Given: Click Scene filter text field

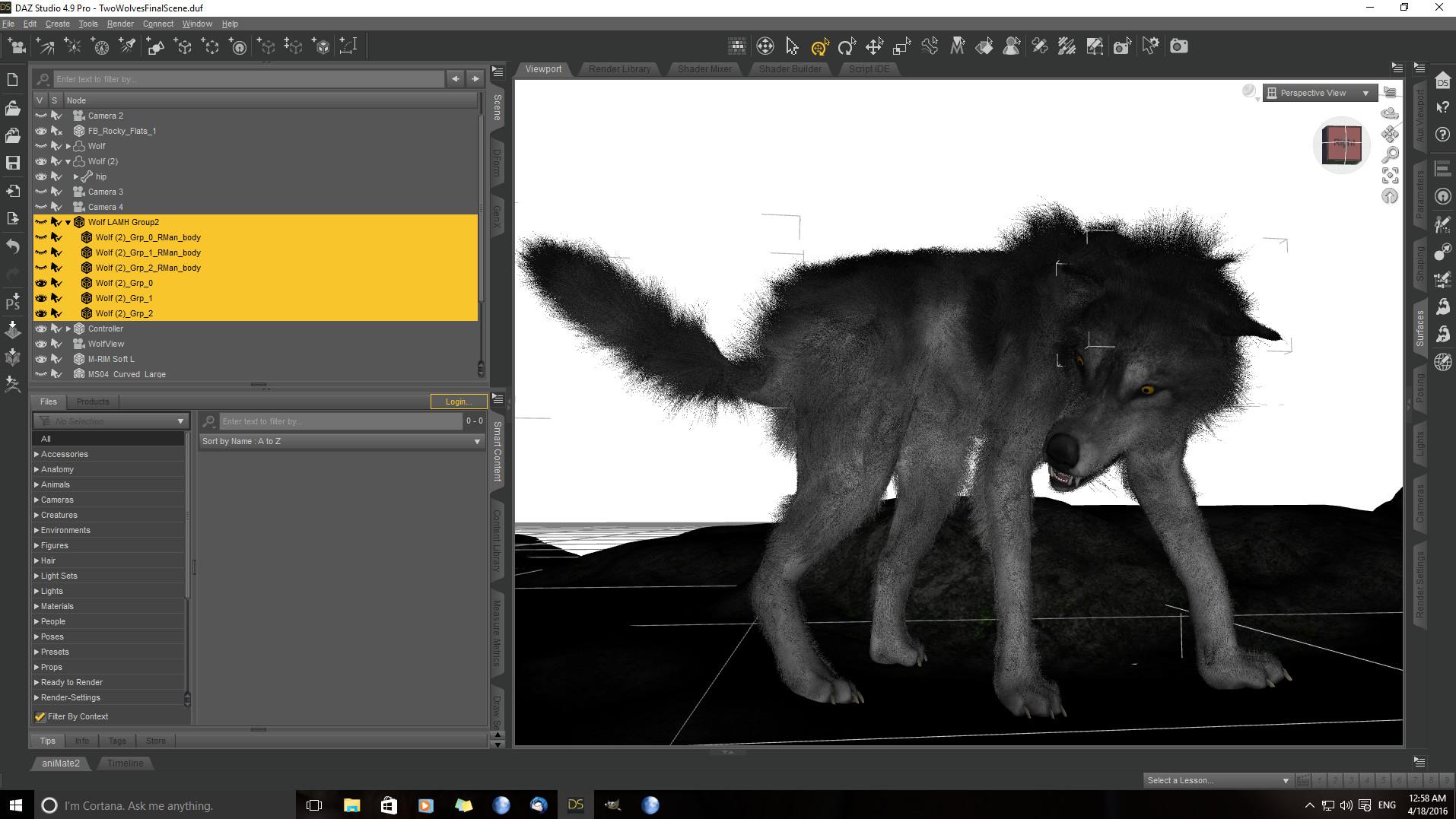Looking at the screenshot, I should pos(248,79).
